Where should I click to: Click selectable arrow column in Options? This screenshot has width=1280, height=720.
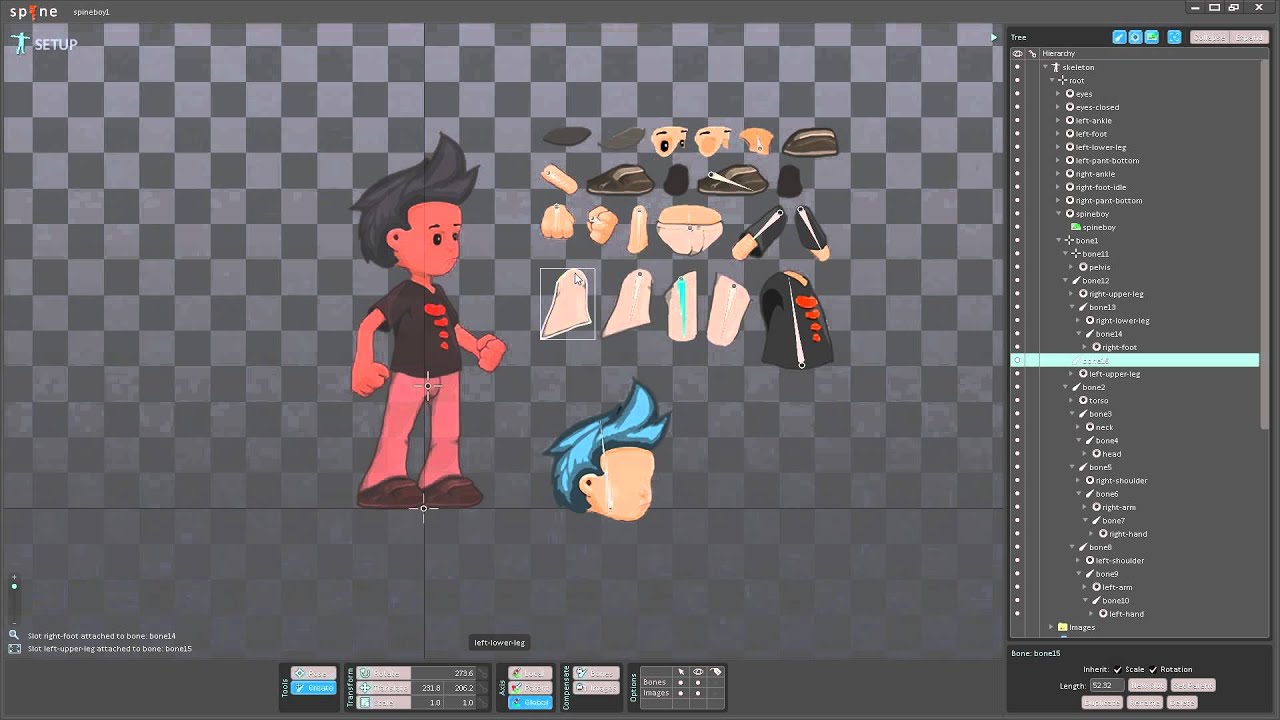click(x=681, y=672)
